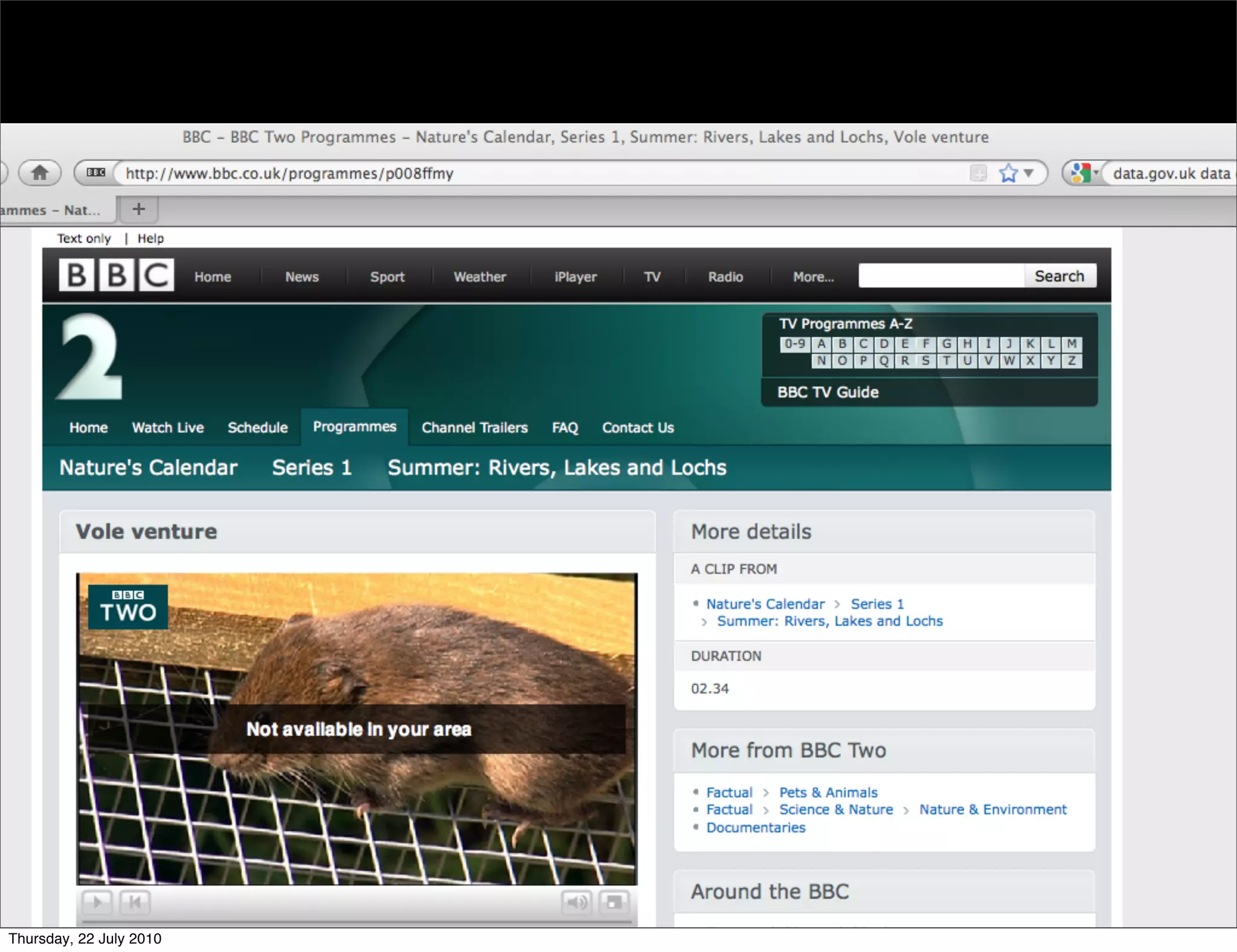Open a new tab with plus button
This screenshot has height=952, width=1237.
[138, 209]
